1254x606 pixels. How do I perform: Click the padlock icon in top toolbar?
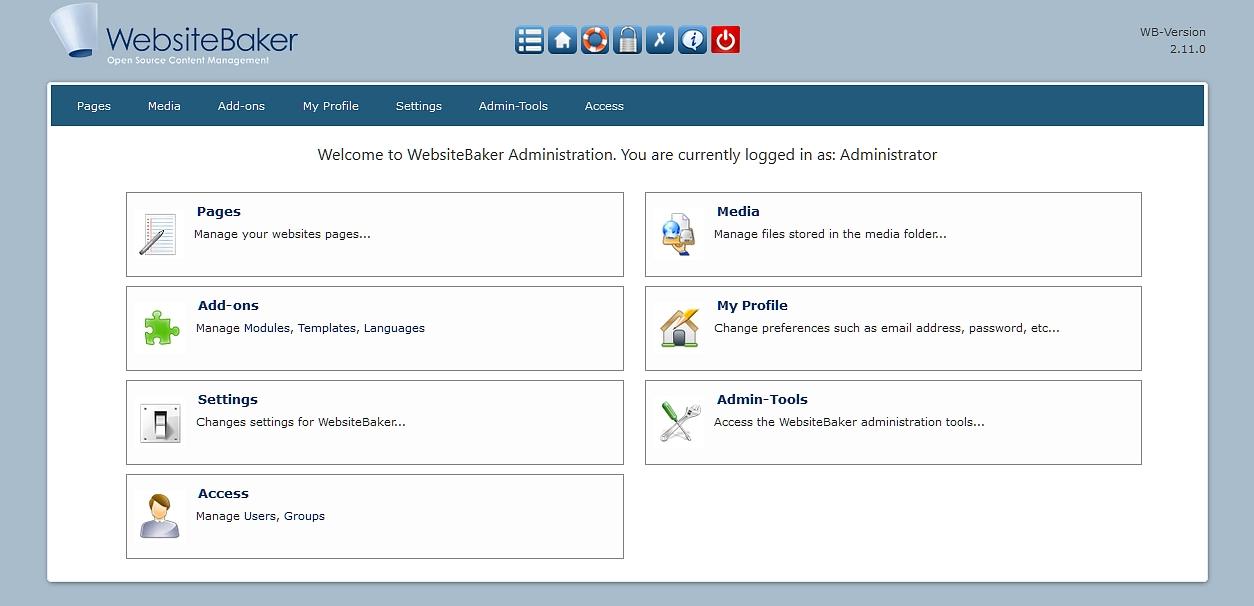click(627, 40)
